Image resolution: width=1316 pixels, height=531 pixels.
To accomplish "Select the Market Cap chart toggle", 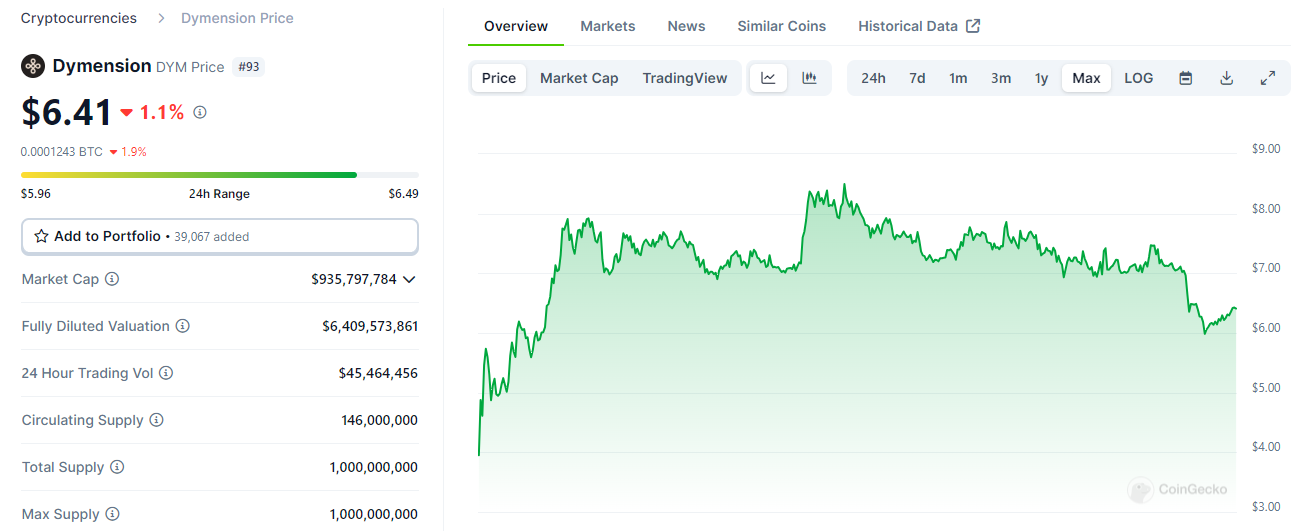I will [x=579, y=78].
